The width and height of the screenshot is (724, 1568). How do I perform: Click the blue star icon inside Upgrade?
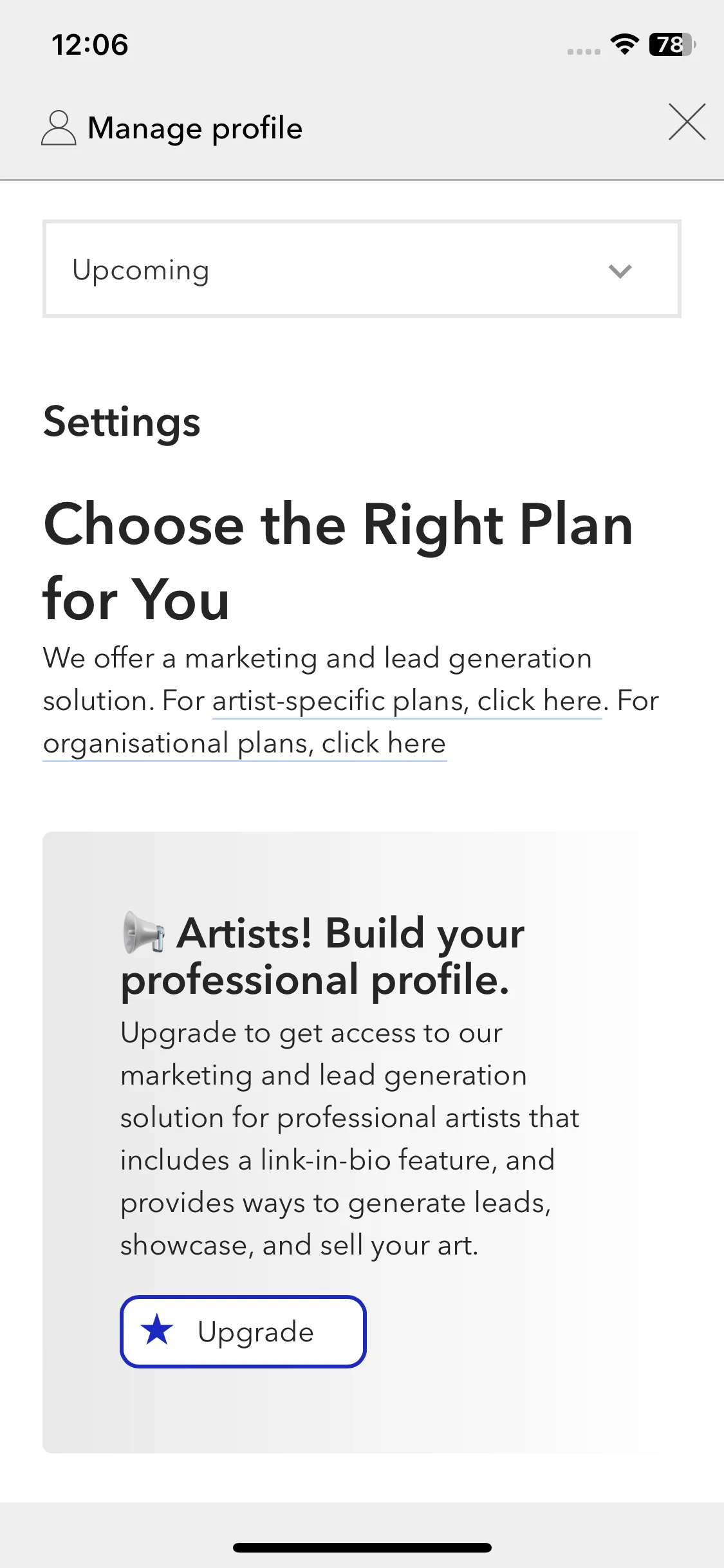[x=157, y=1330]
